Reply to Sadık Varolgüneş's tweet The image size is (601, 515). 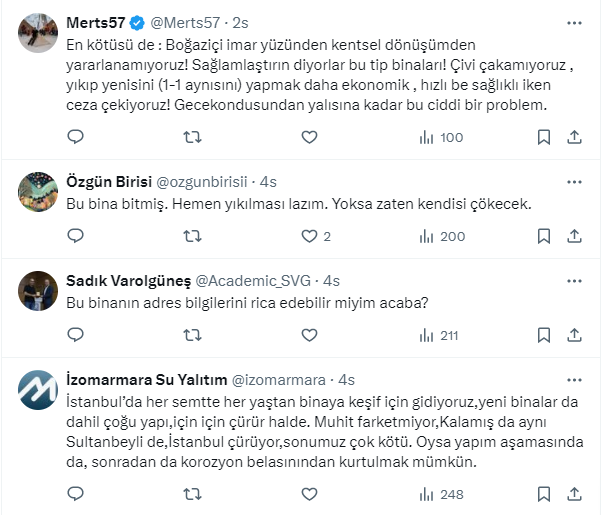(74, 335)
